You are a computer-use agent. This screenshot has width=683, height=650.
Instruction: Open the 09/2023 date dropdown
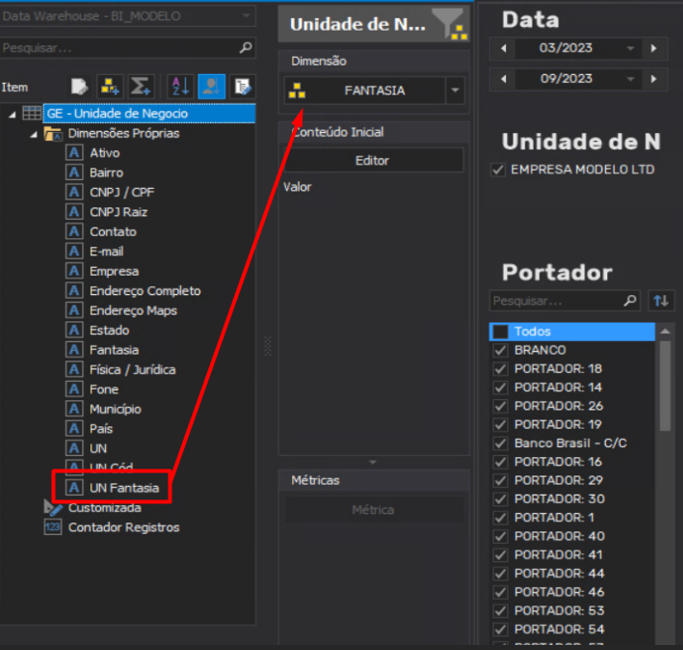630,79
